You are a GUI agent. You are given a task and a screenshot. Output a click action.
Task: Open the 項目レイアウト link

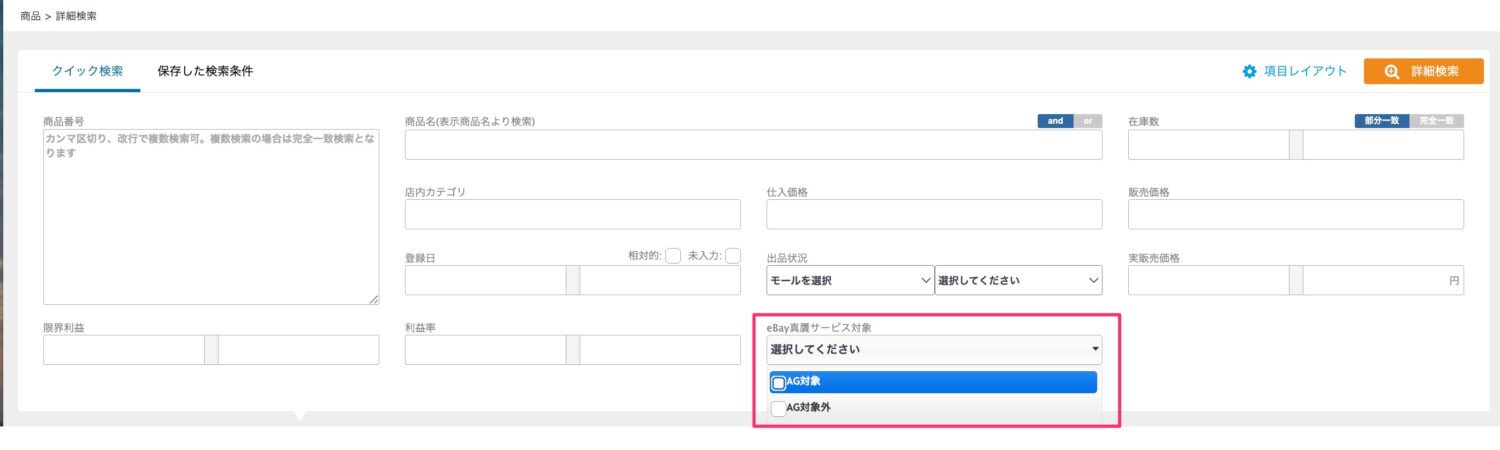tap(1305, 71)
